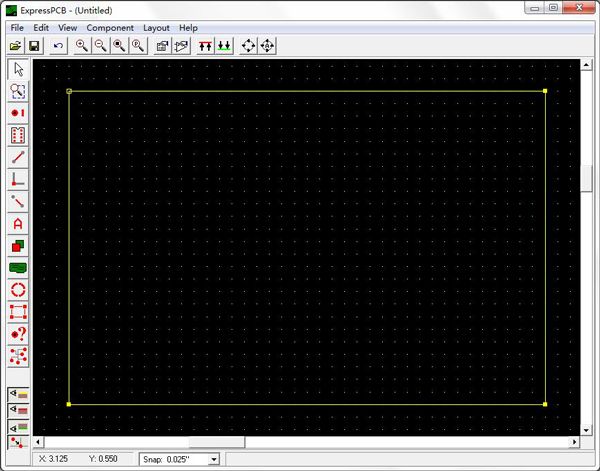Click the zoom previous magnifier icon
The width and height of the screenshot is (600, 471).
(x=138, y=46)
